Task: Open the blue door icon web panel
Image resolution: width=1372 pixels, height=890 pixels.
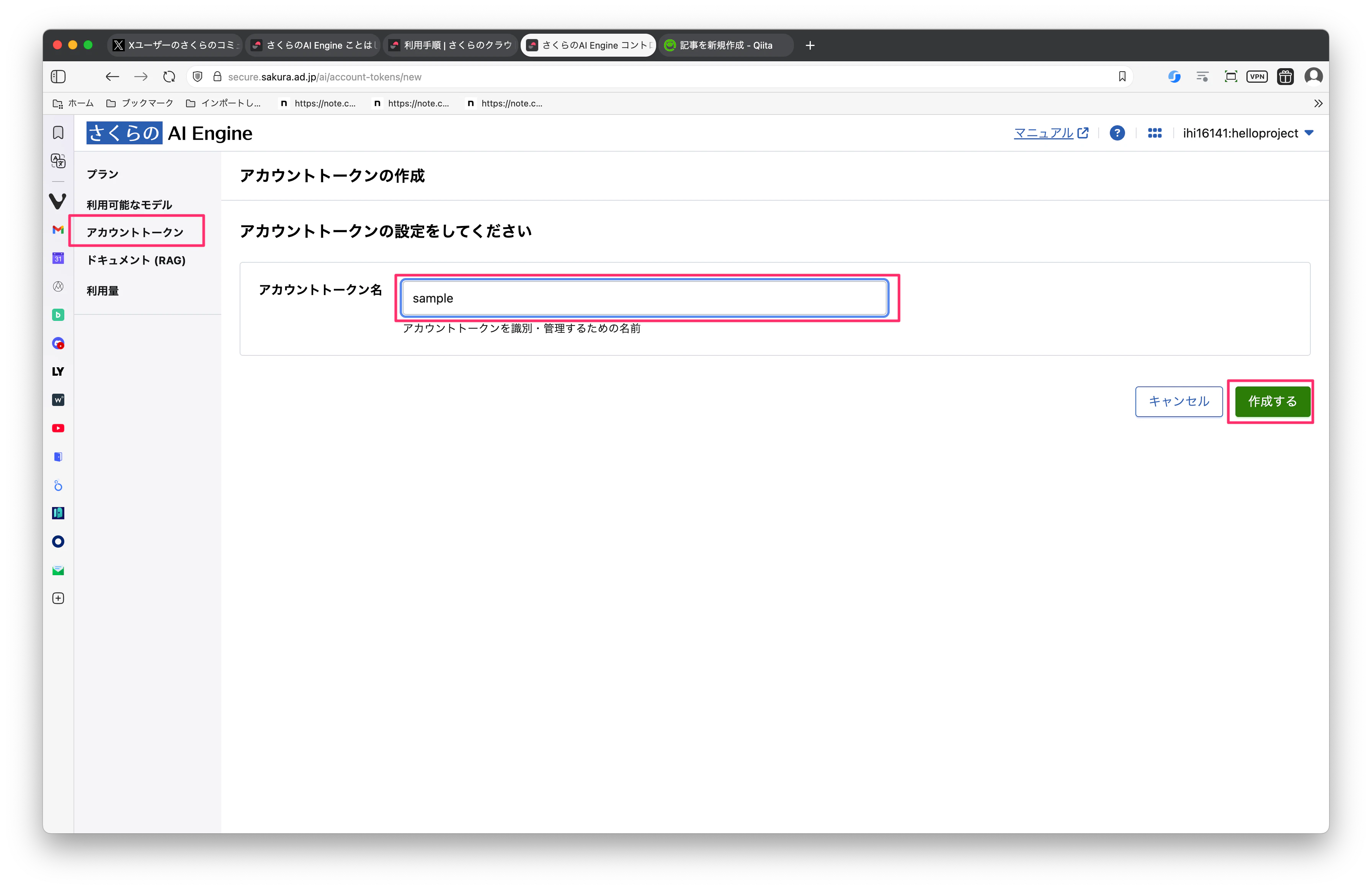Action: [x=58, y=456]
